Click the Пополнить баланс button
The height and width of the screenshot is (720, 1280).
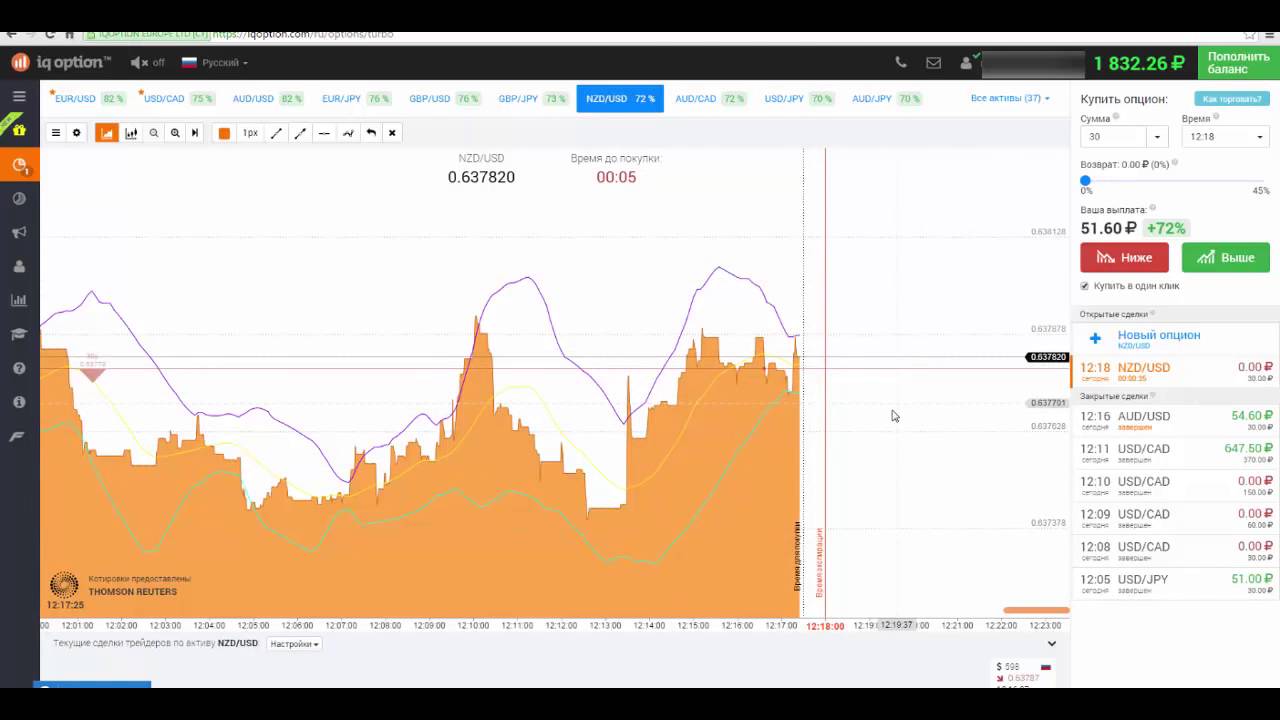1238,62
